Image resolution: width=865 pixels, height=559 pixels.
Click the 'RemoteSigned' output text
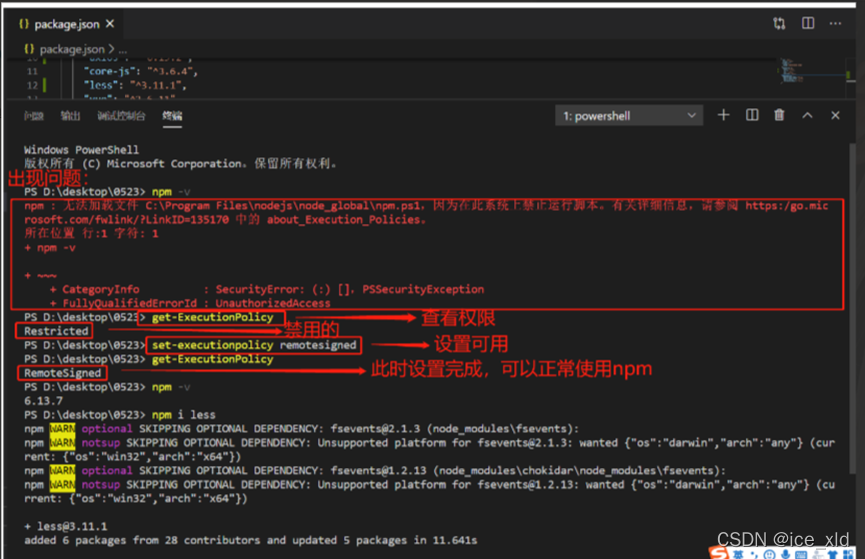62,373
